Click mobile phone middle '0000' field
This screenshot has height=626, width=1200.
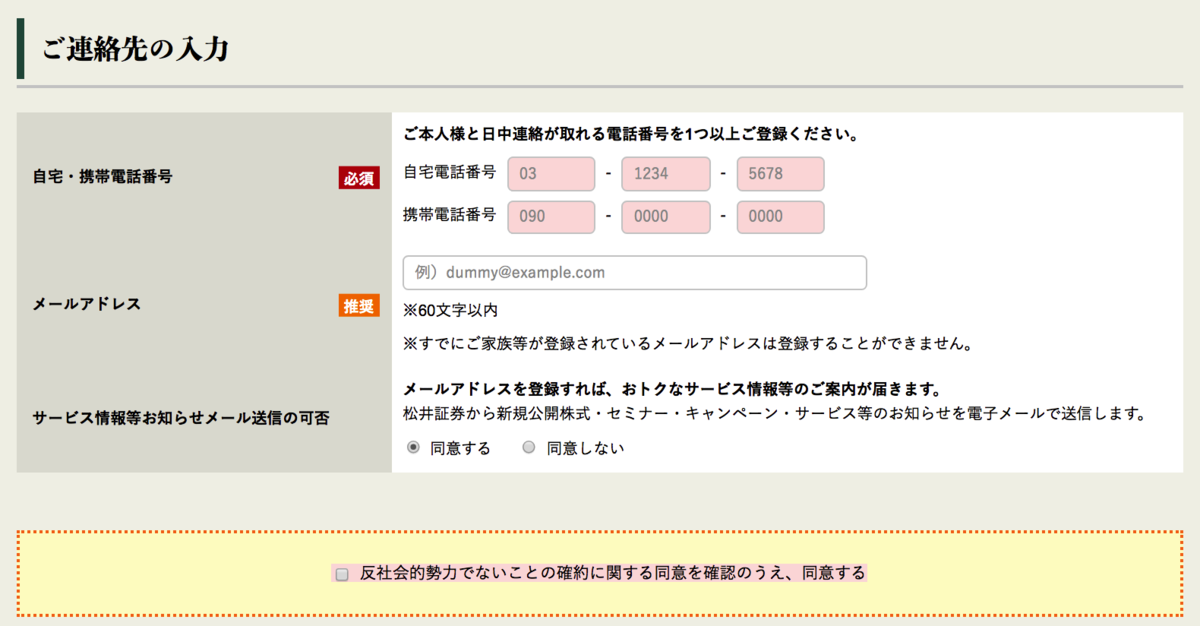tap(666, 217)
